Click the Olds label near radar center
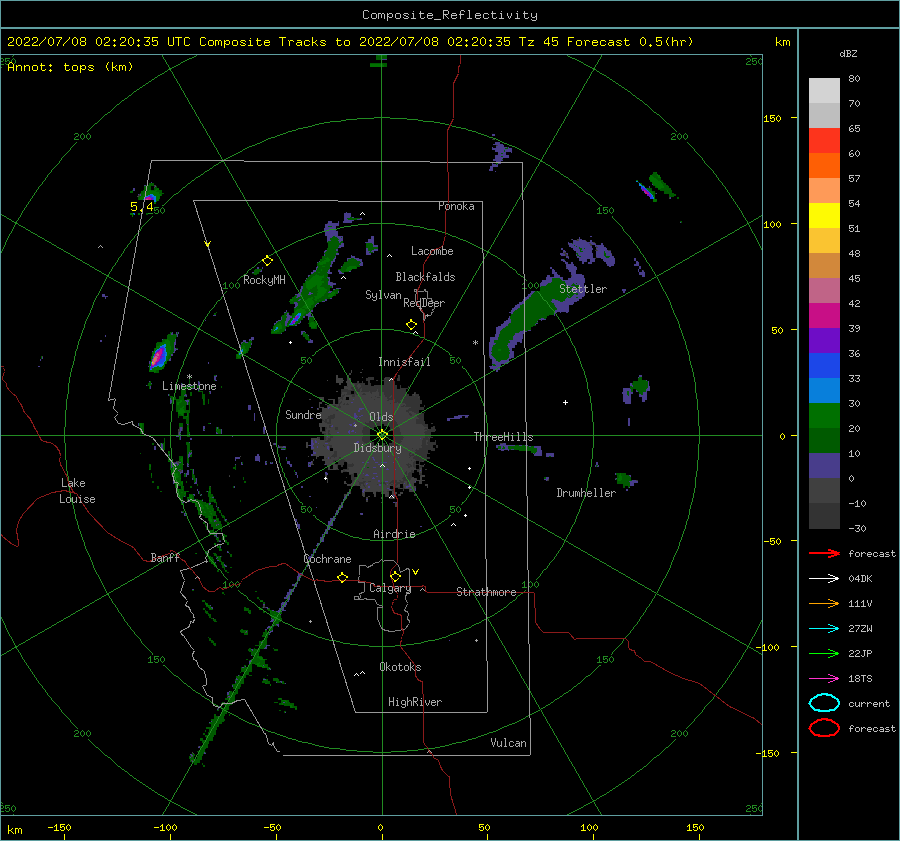 pos(381,417)
